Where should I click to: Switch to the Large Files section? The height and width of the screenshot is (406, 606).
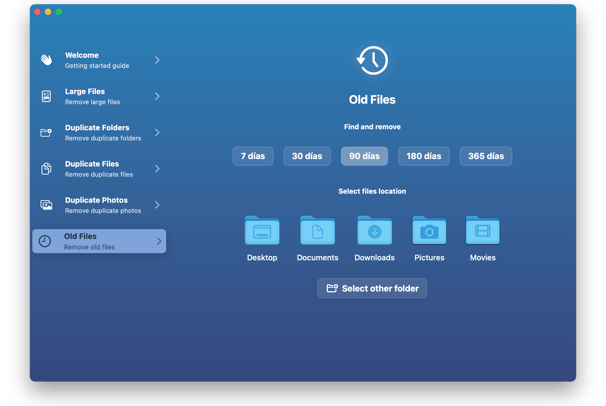click(99, 96)
